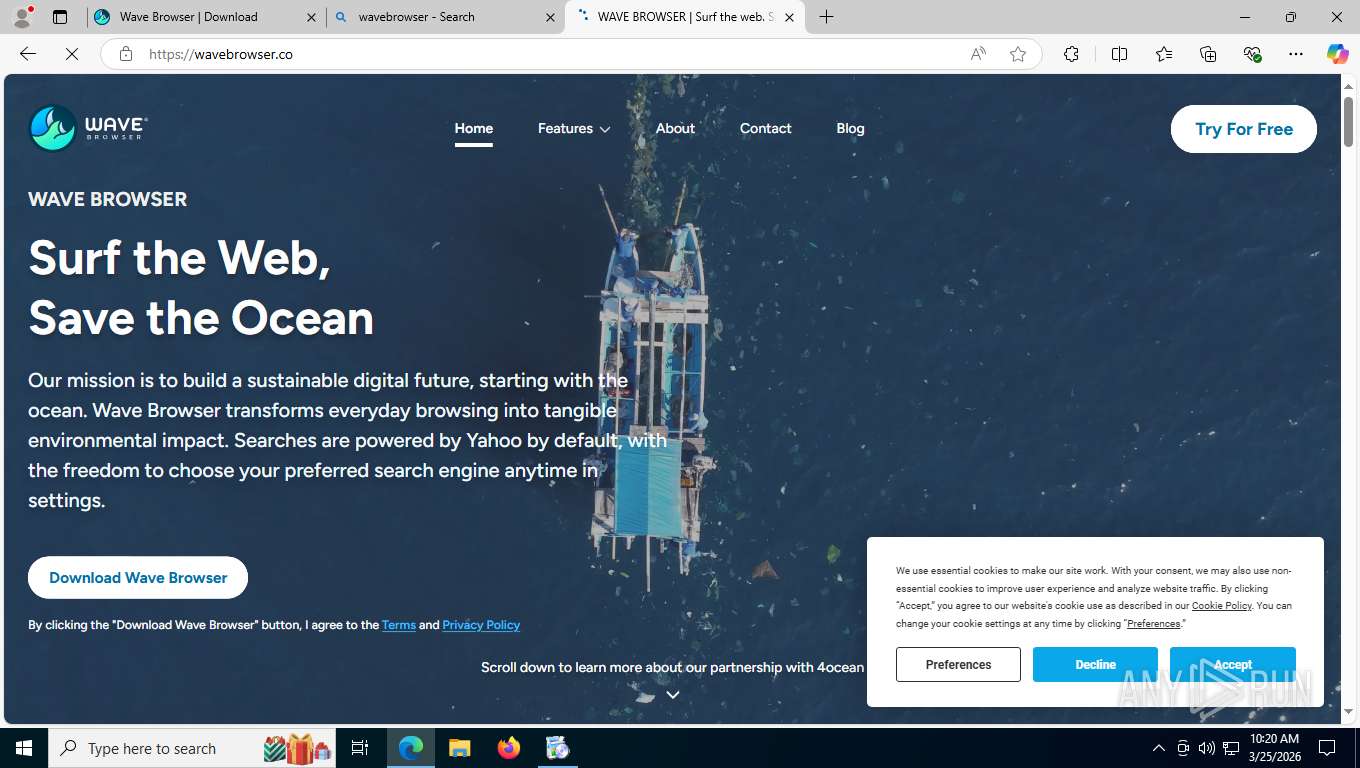Open the Favorites list icon

coord(1164,54)
